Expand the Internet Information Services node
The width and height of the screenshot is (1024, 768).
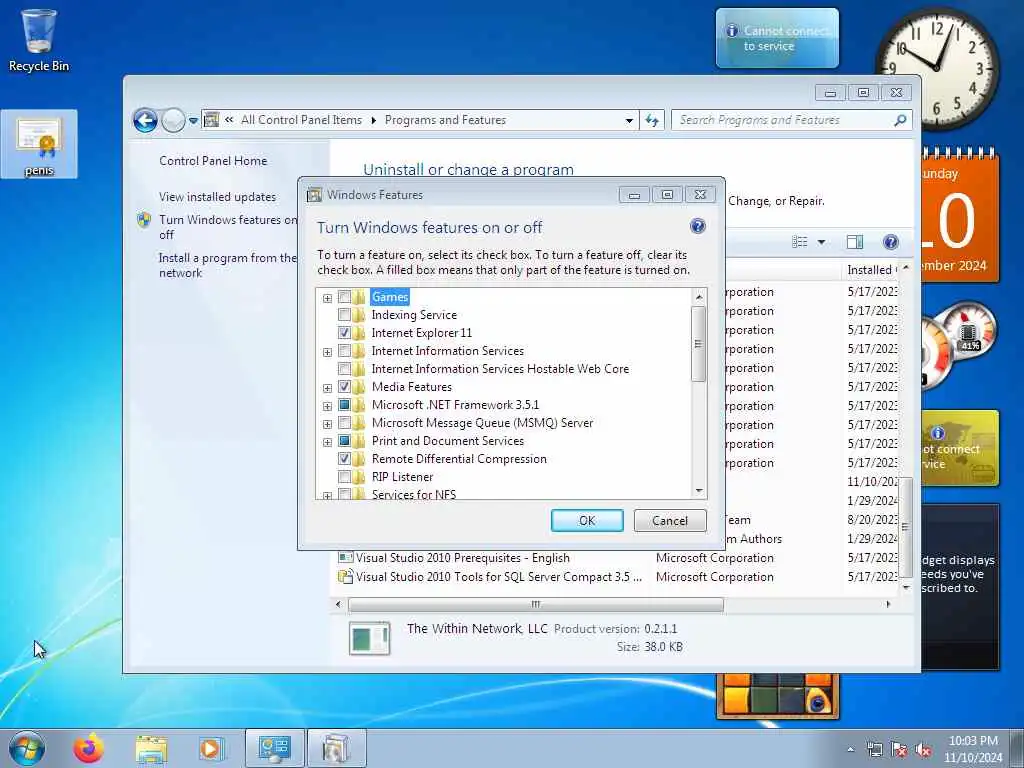[x=327, y=352]
